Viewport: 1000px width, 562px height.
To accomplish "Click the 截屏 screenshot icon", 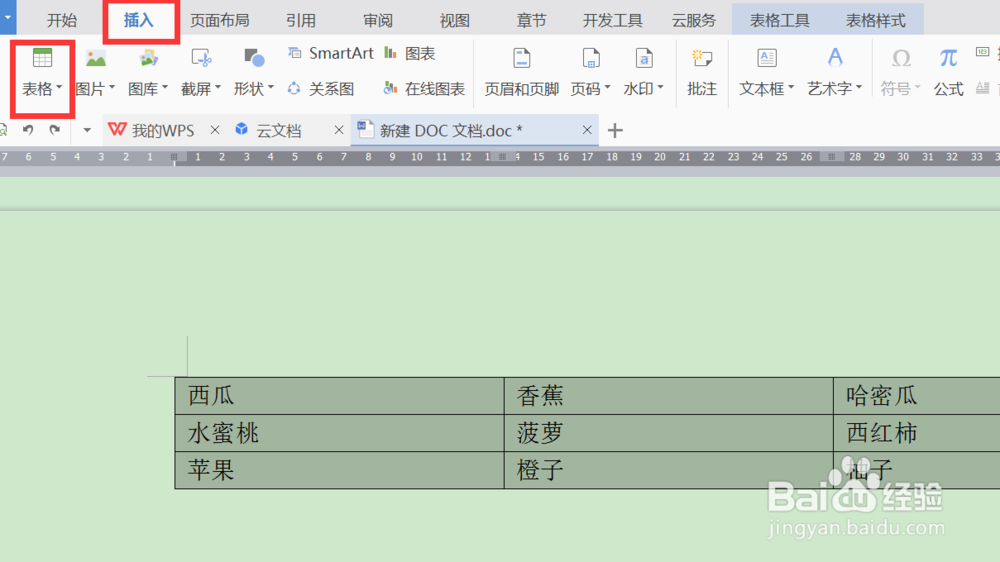I will [x=202, y=59].
